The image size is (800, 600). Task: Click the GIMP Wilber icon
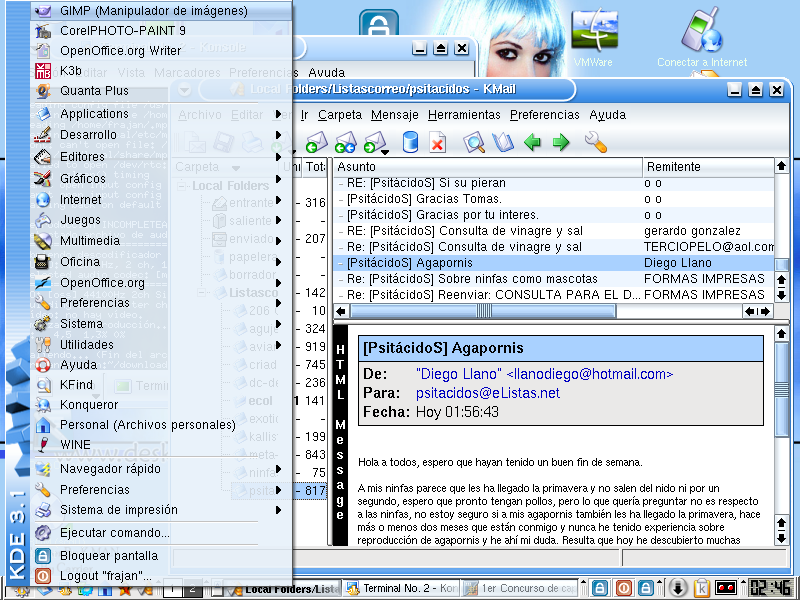tap(43, 11)
